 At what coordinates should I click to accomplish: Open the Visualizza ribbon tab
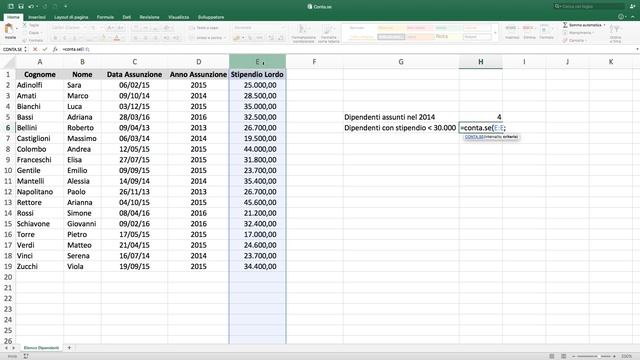coord(178,17)
